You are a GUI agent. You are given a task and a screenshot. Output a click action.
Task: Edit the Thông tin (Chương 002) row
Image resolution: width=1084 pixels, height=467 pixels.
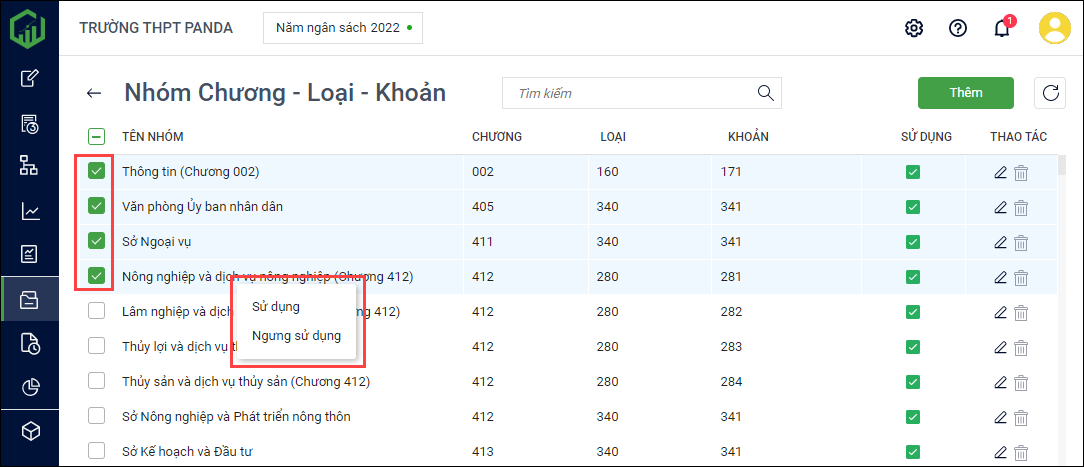(x=1000, y=172)
